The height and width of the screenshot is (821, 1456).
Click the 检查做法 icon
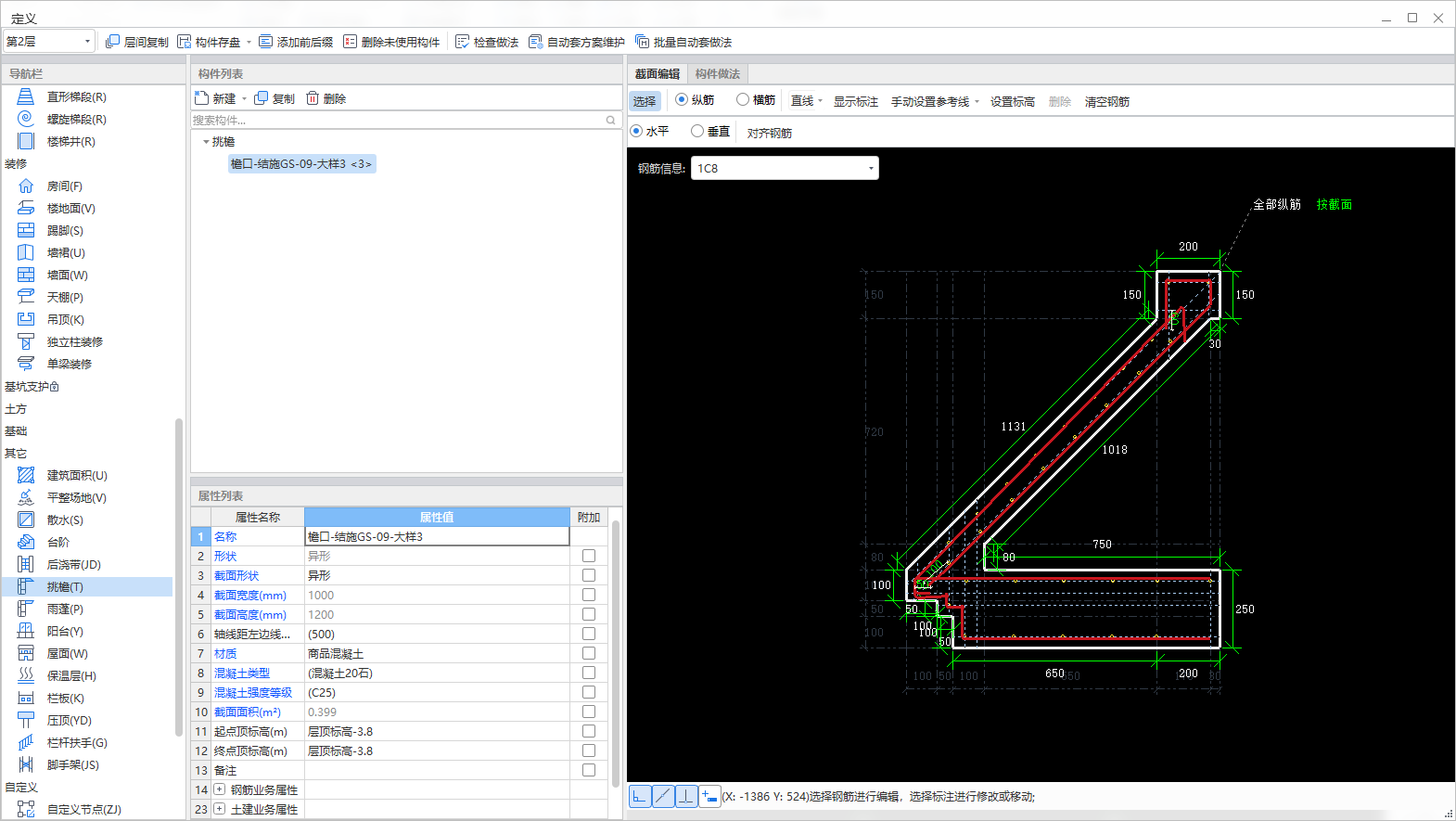462,42
